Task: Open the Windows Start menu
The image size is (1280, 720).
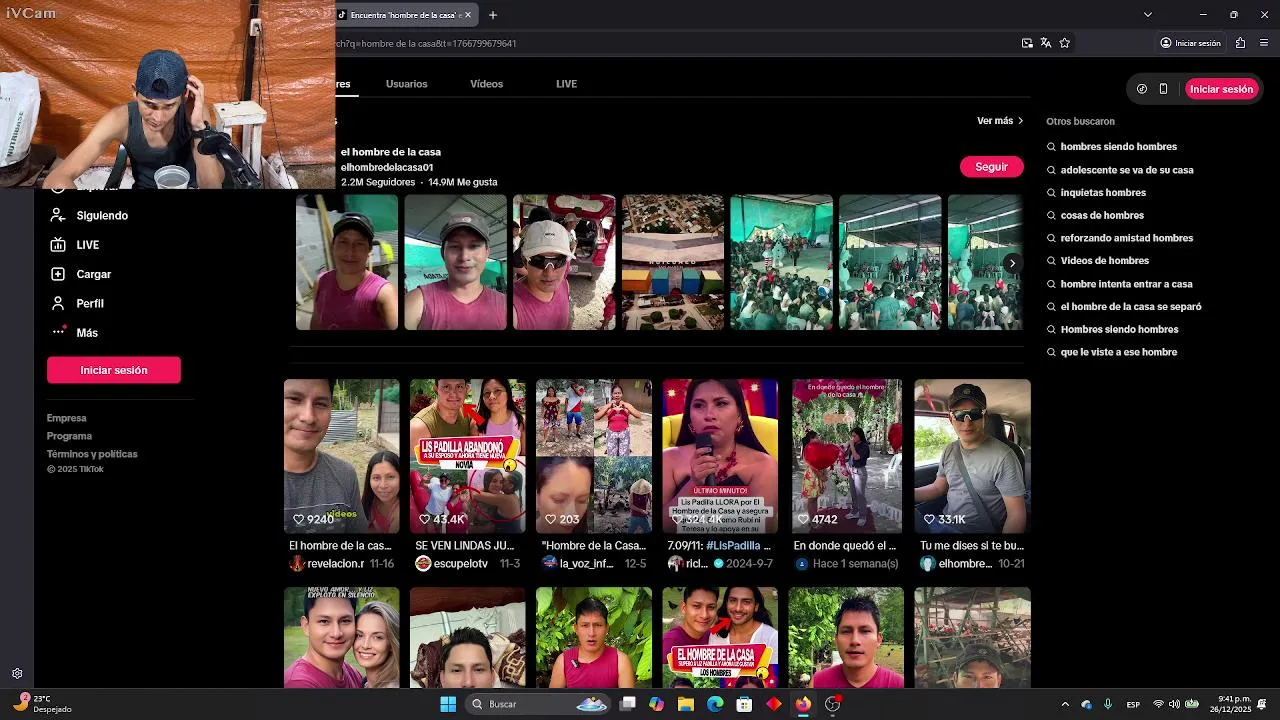Action: 448,704
